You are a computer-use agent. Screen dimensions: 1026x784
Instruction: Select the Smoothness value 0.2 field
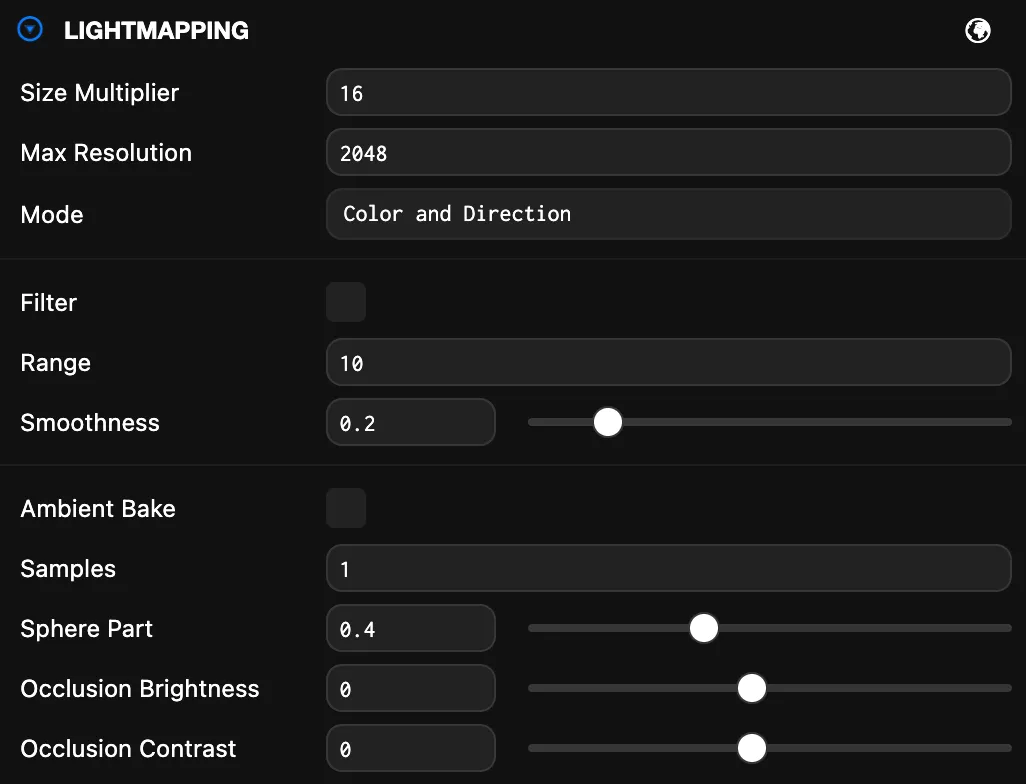[410, 422]
